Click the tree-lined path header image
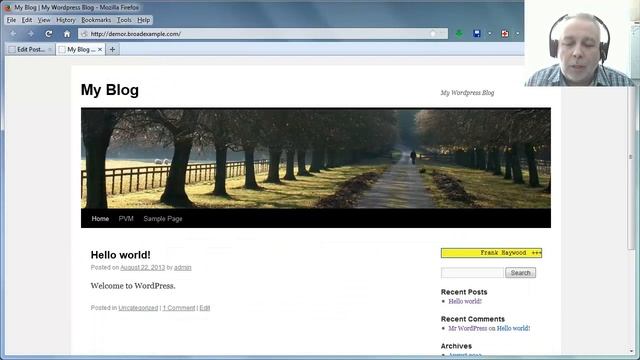640x360 pixels. pos(316,158)
